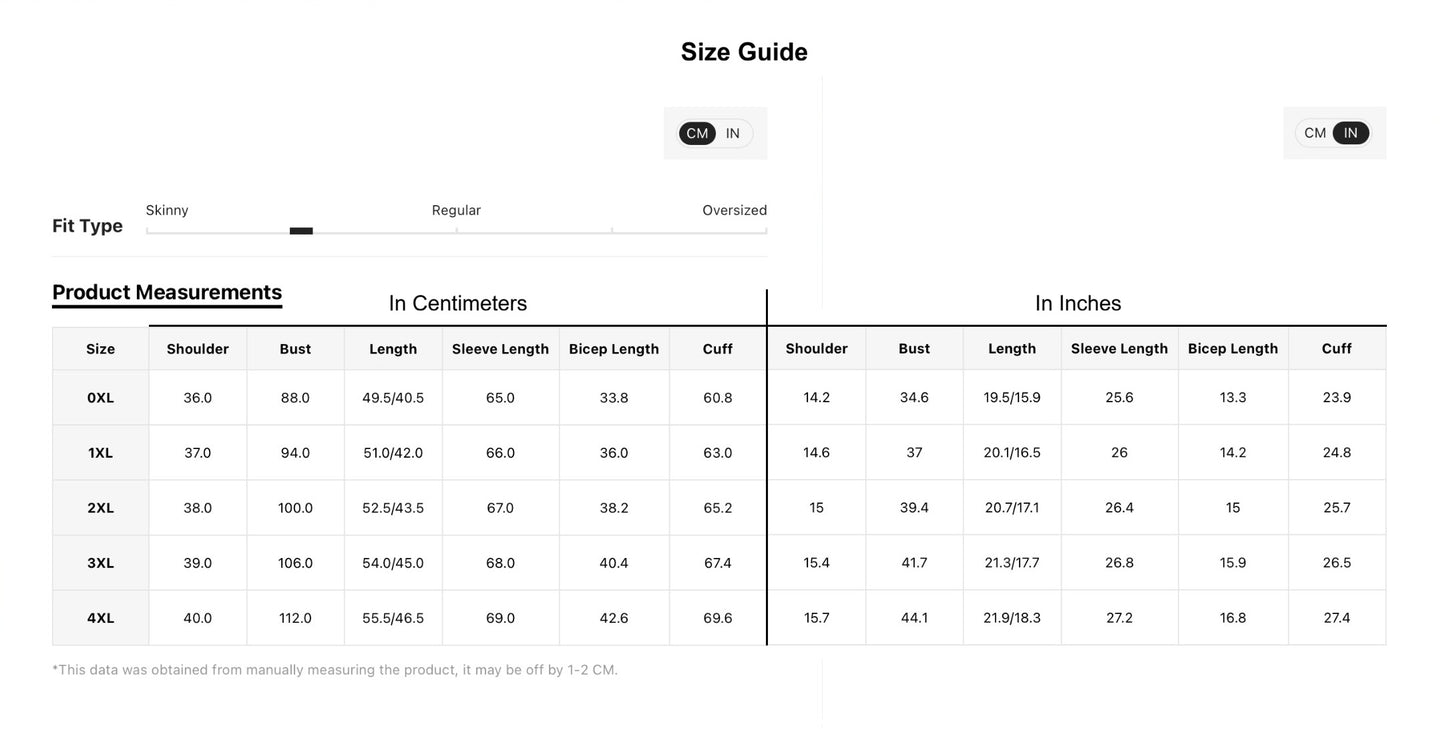1445x729 pixels.
Task: Click the Size Guide title
Action: [744, 52]
